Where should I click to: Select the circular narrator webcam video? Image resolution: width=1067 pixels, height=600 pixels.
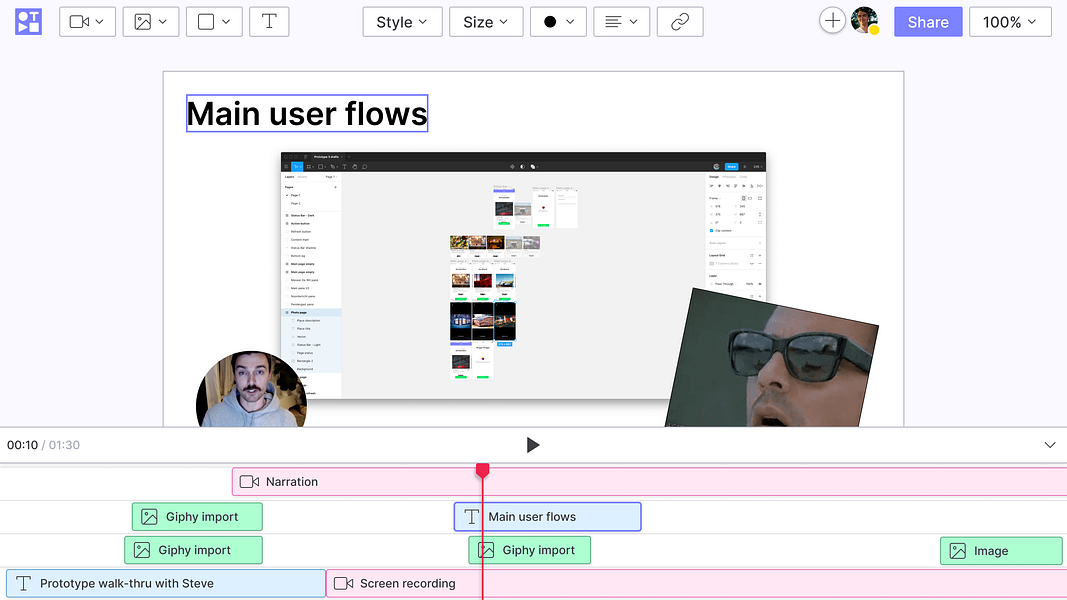click(251, 389)
